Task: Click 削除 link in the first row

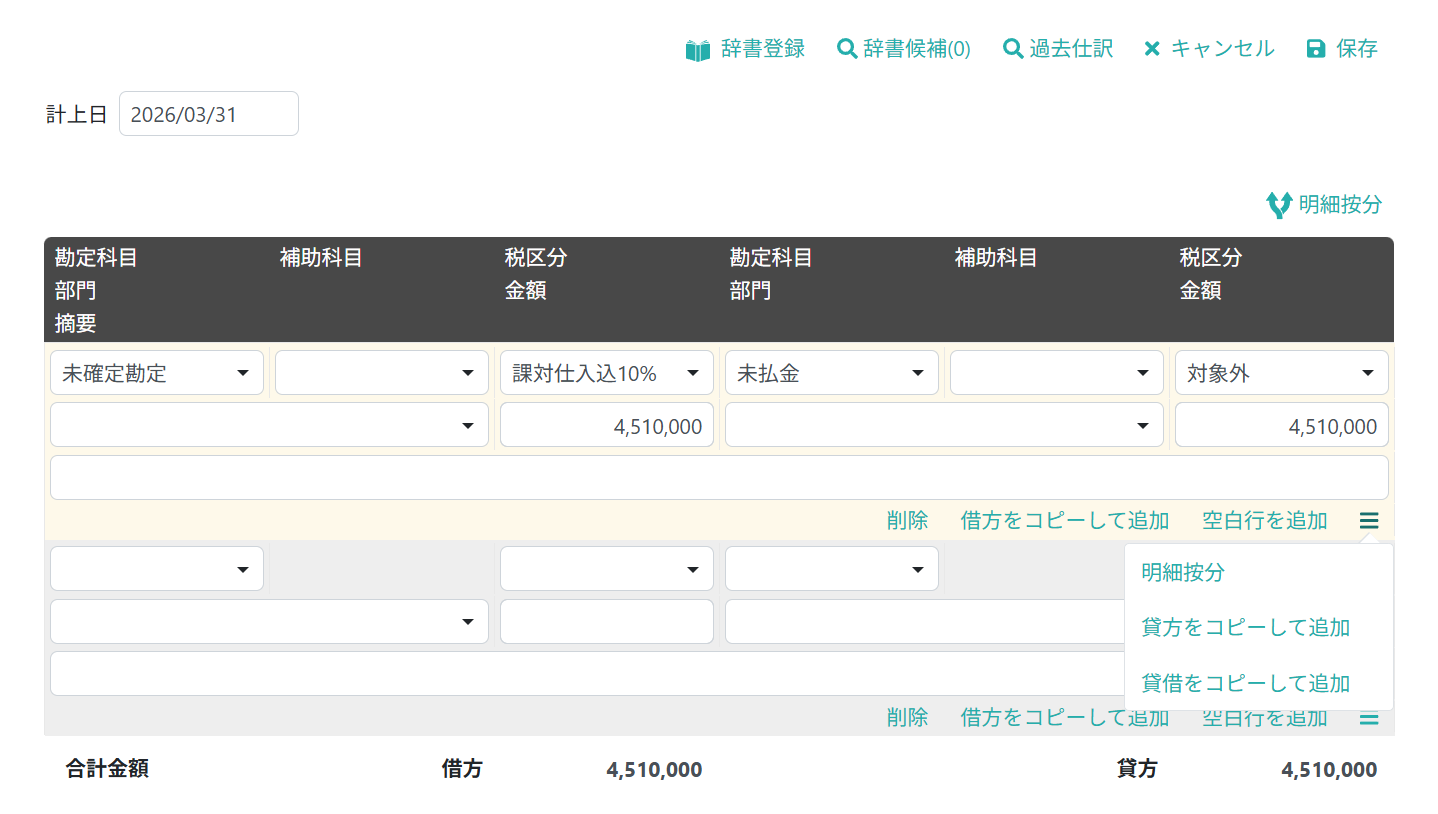Action: tap(907, 520)
